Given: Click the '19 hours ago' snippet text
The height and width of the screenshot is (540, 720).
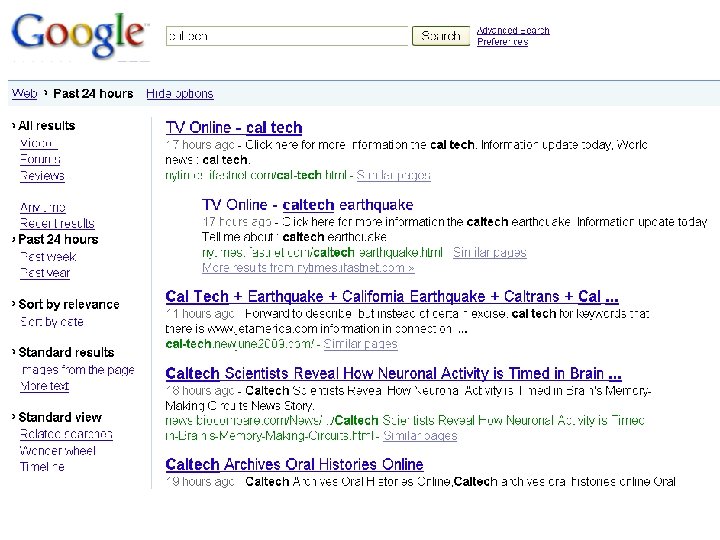Looking at the screenshot, I should tap(200, 482).
